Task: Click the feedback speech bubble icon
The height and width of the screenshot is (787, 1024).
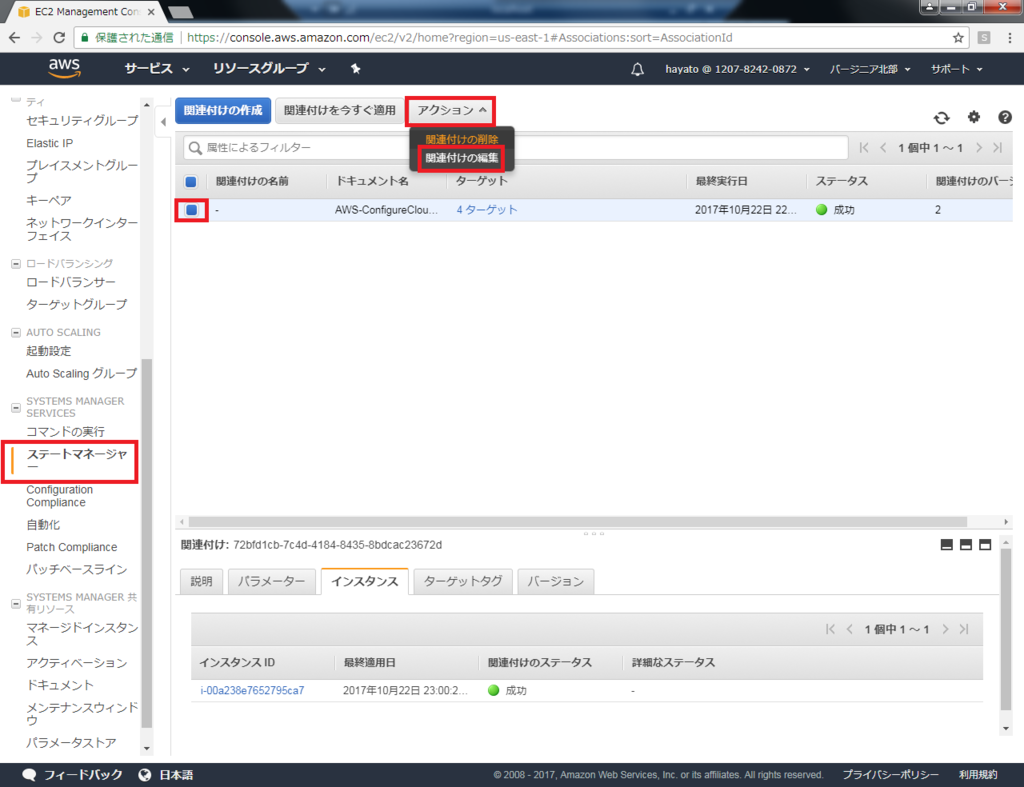Action: tap(29, 775)
